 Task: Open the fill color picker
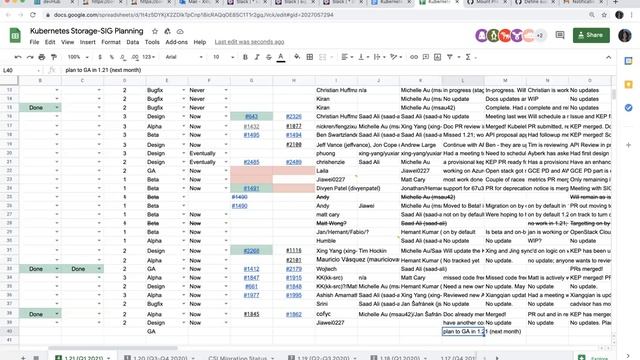297,57
